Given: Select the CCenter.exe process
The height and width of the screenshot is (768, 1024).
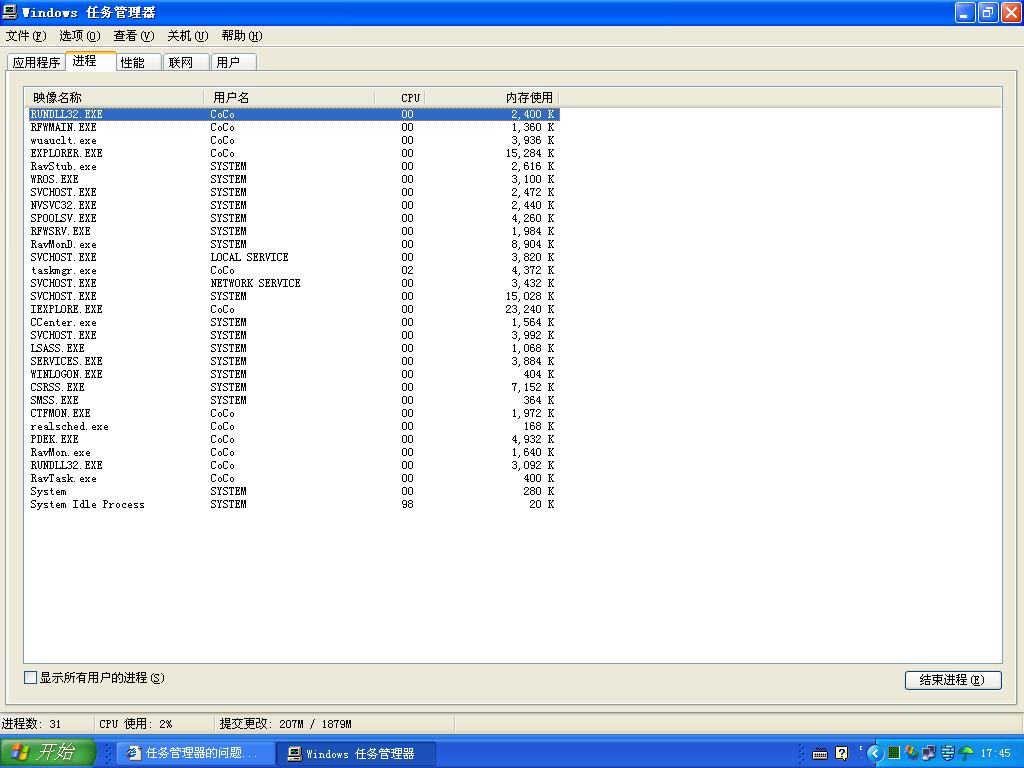Looking at the screenshot, I should pos(293,323).
